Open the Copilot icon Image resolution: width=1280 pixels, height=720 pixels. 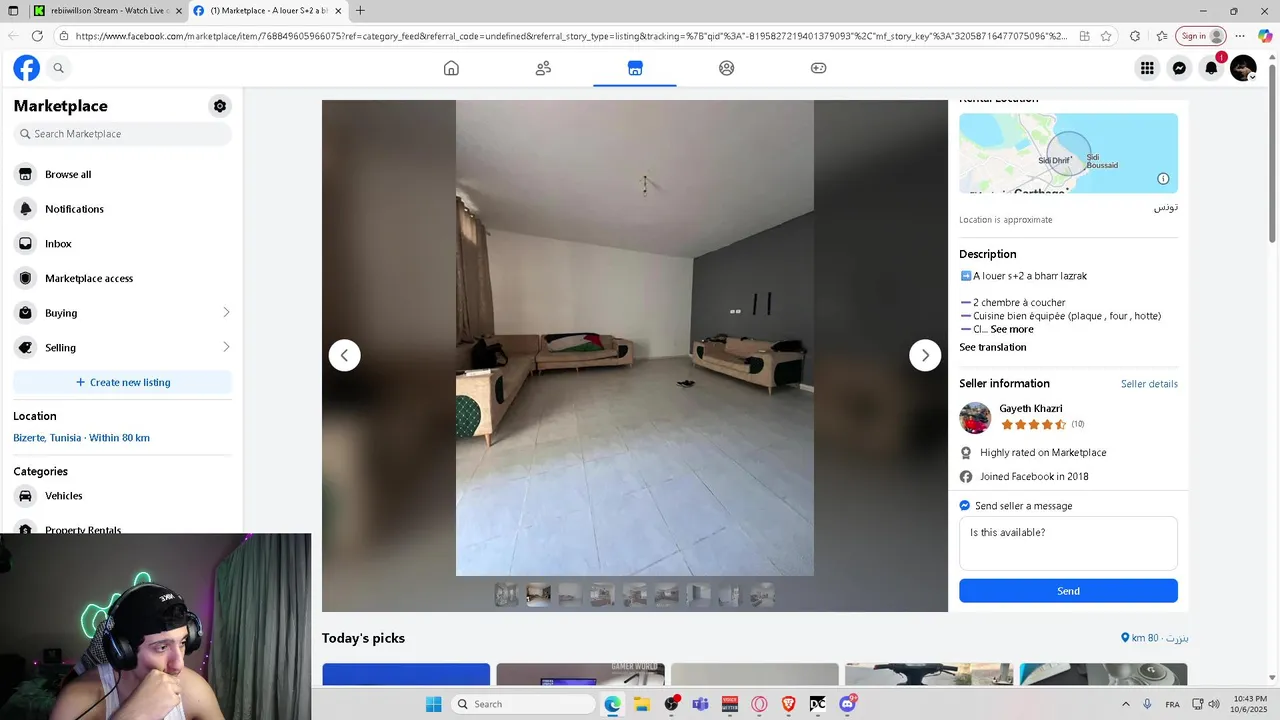1265,36
